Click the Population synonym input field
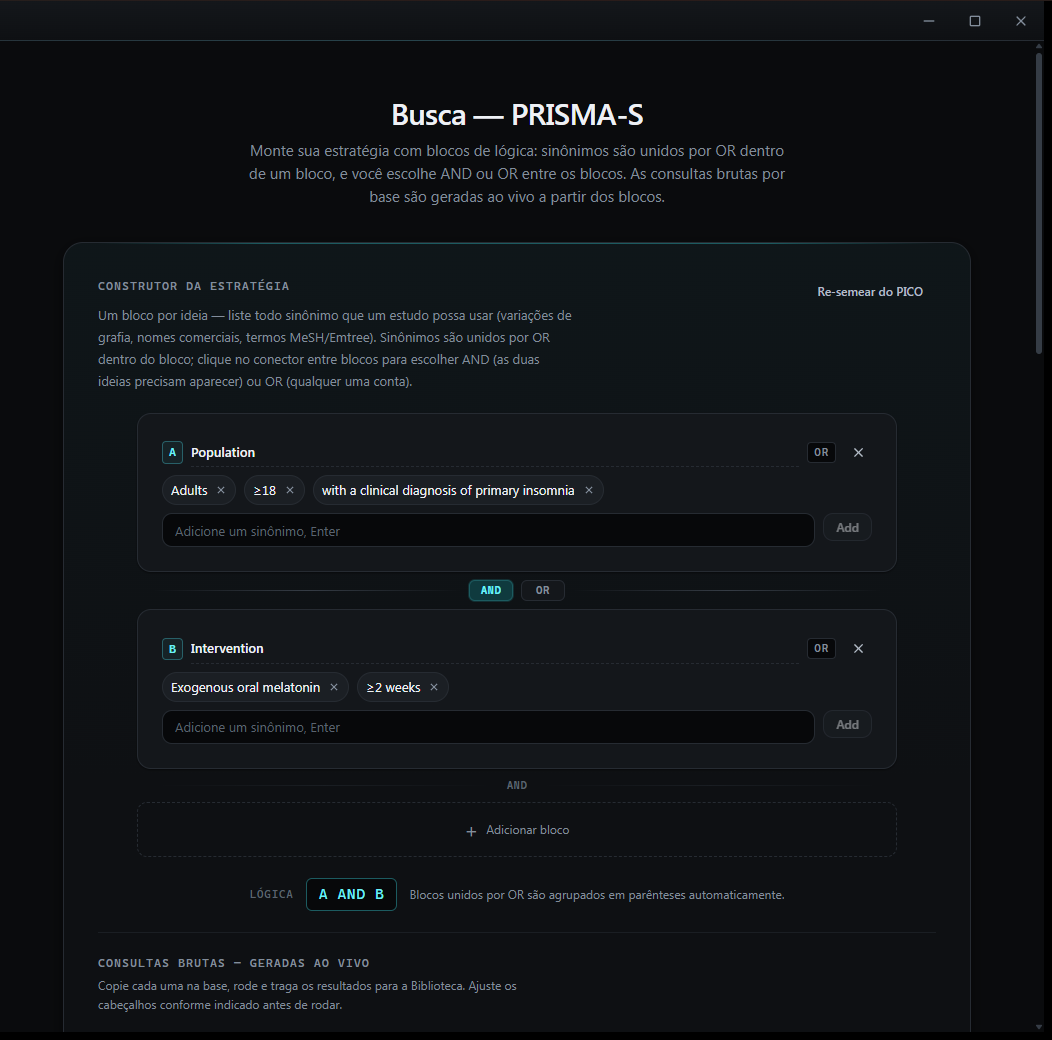This screenshot has height=1040, width=1052. point(488,531)
